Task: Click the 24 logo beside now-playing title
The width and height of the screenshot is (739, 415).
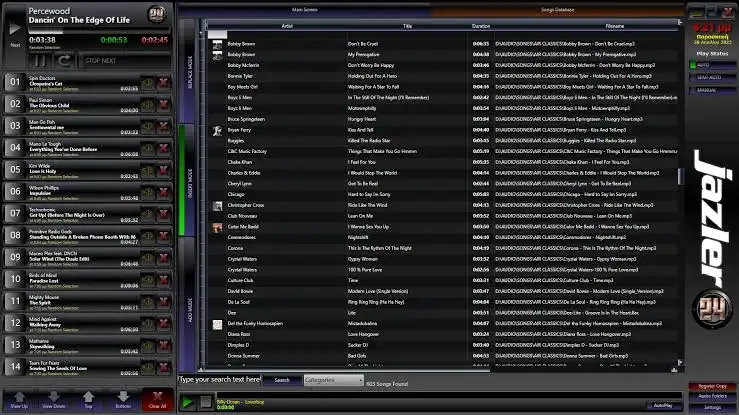Action: (156, 15)
